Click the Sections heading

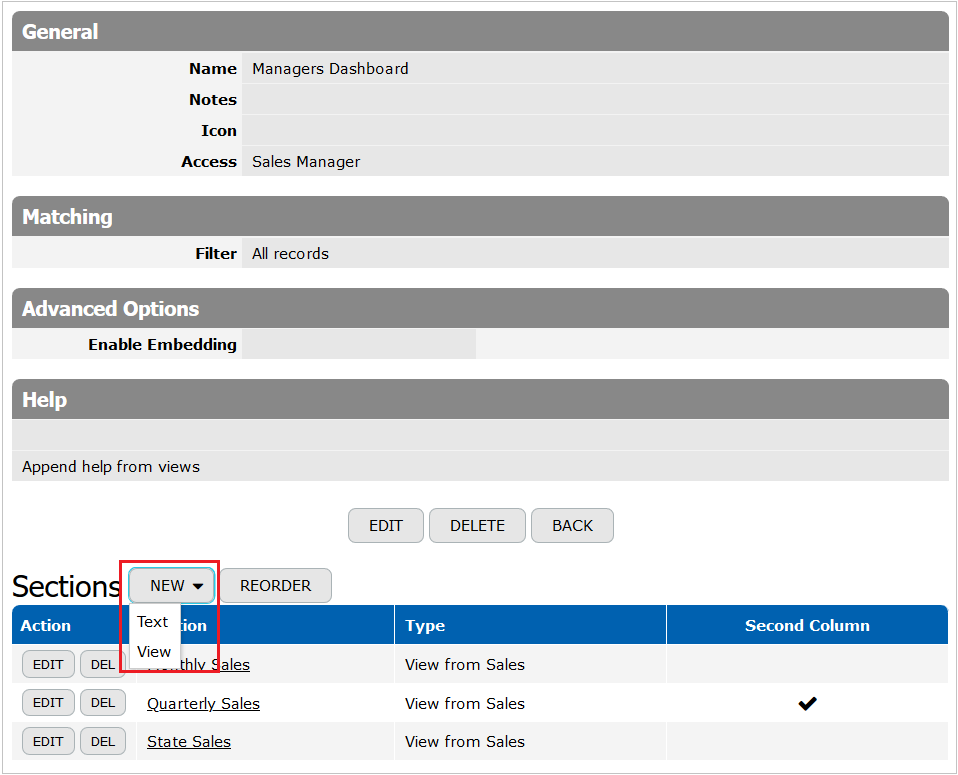point(67,586)
